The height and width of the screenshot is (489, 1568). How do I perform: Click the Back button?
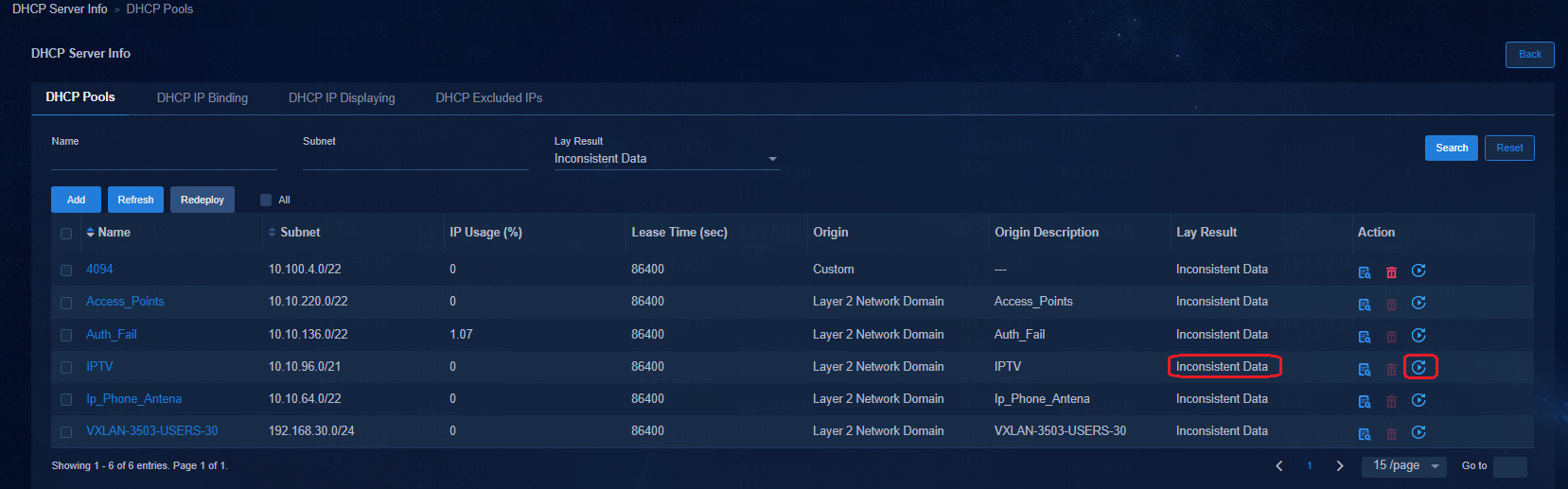[1530, 54]
